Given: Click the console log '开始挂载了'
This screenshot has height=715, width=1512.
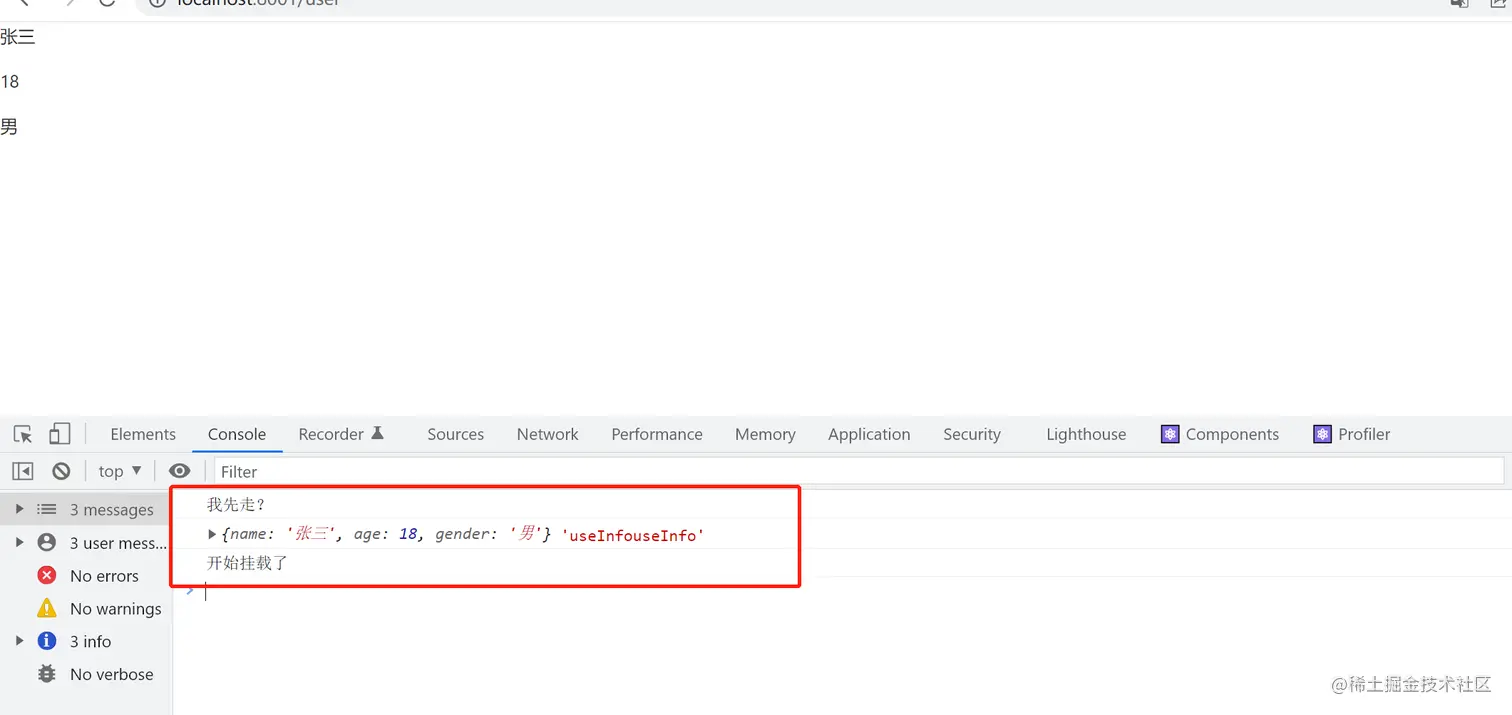Looking at the screenshot, I should (247, 563).
